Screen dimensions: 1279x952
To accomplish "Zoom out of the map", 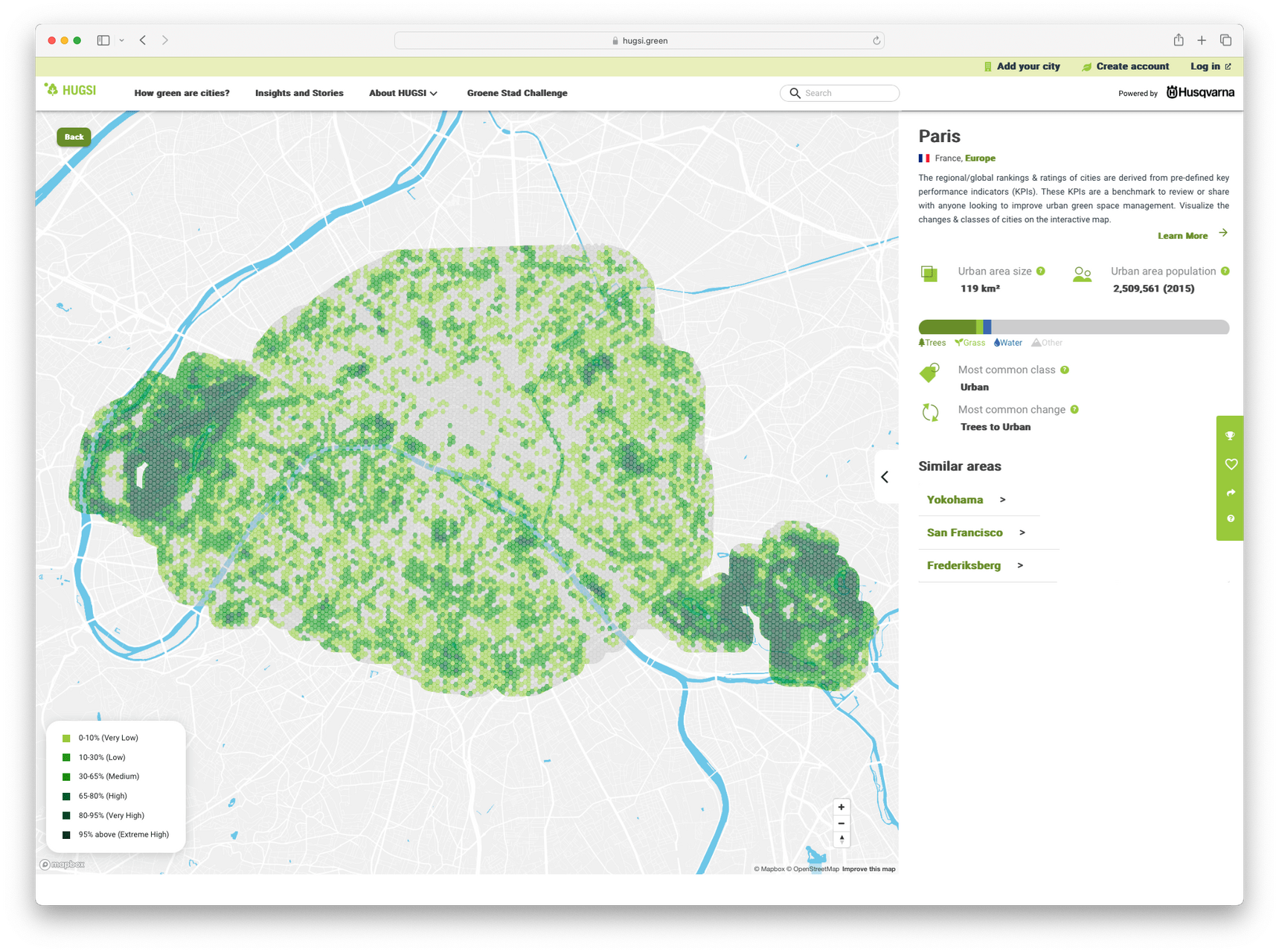I will pyautogui.click(x=842, y=823).
